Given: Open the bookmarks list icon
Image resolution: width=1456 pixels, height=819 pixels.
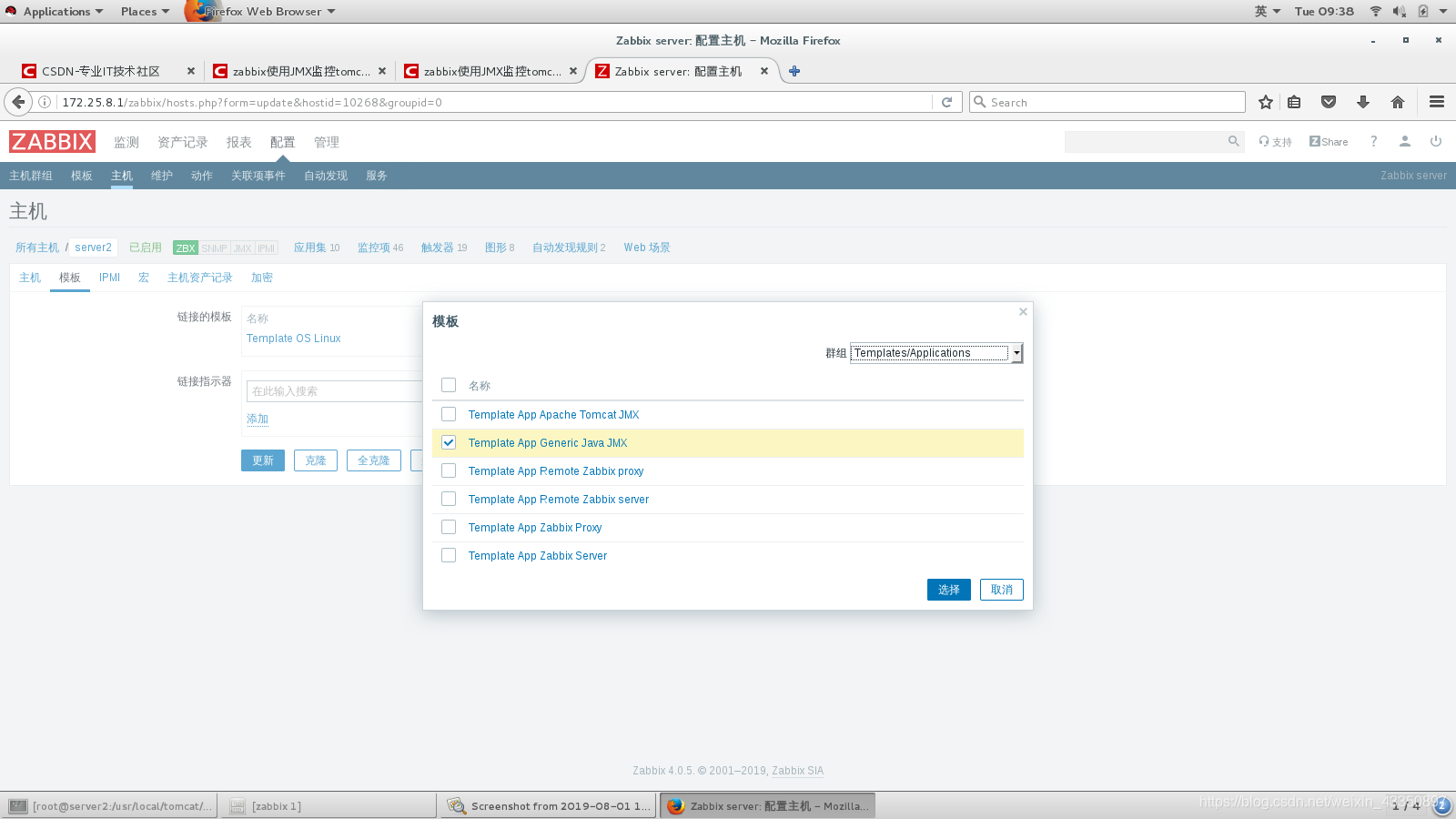Looking at the screenshot, I should [x=1294, y=102].
